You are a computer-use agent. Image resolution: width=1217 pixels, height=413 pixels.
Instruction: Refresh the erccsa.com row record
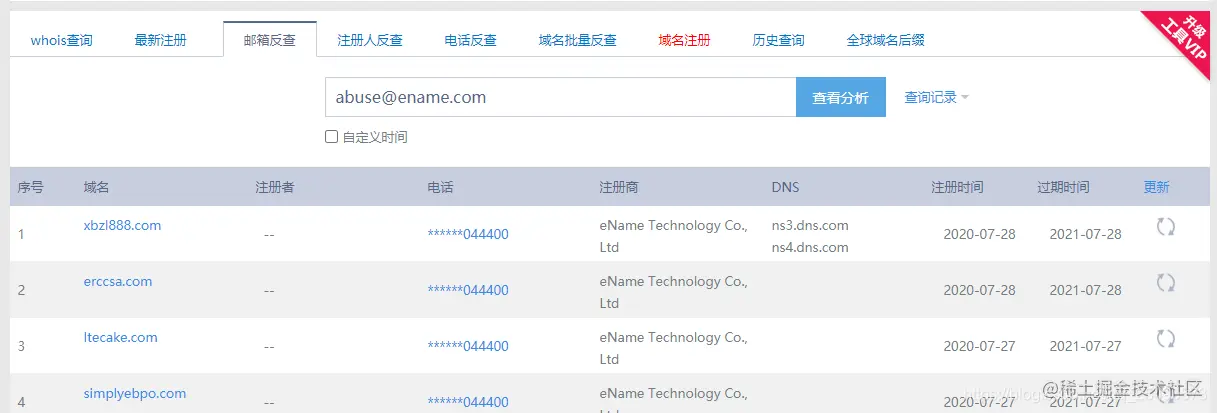point(1165,282)
